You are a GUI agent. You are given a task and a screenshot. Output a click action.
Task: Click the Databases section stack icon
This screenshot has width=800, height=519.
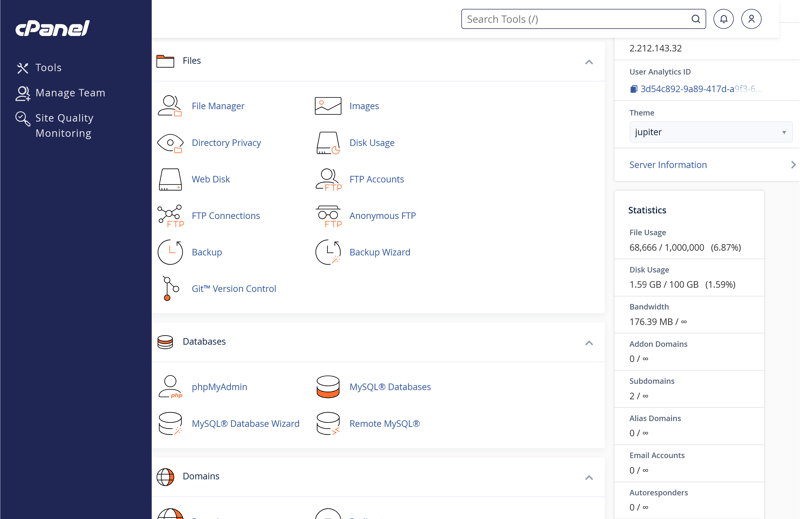click(x=165, y=342)
